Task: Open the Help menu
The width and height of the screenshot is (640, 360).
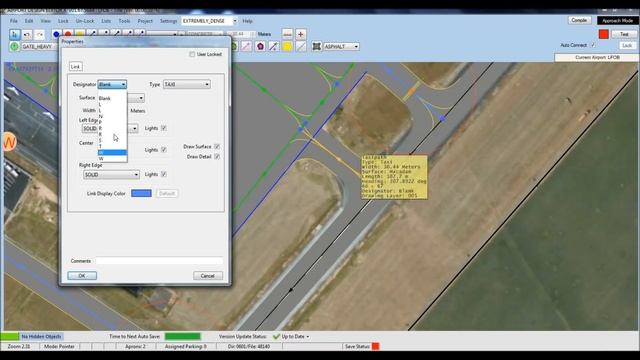Action: 247,21
